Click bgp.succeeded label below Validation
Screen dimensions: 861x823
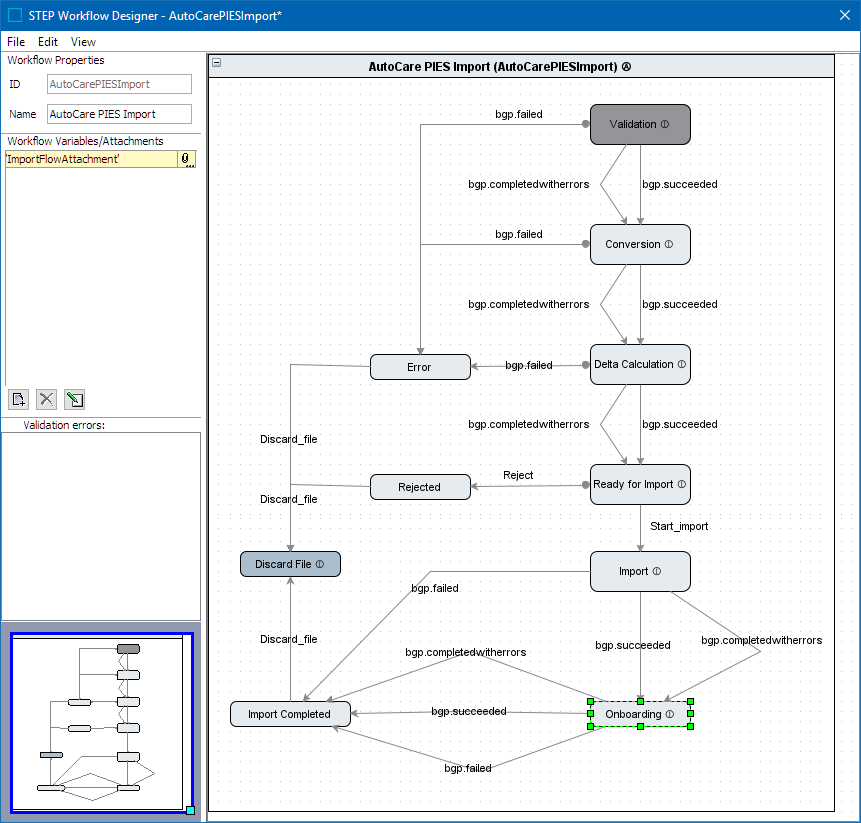[680, 184]
